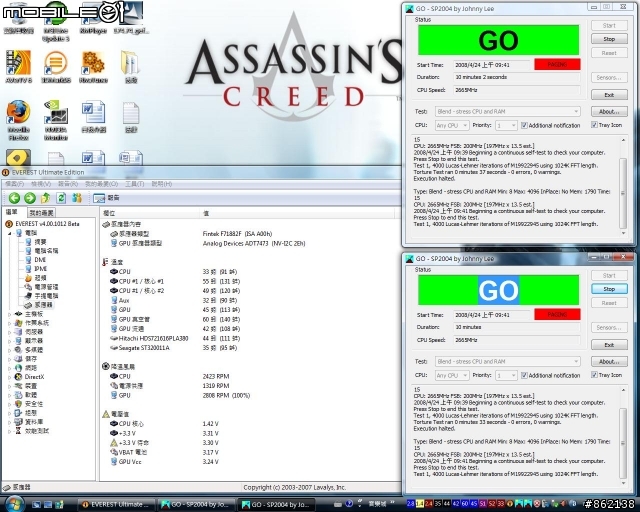Click the yellow tray icon showing 1.4

tap(420, 504)
